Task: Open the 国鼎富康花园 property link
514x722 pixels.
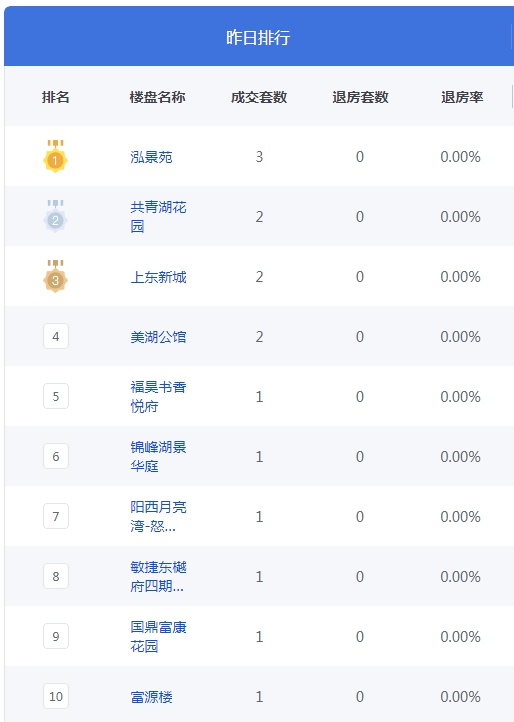Action: 158,636
